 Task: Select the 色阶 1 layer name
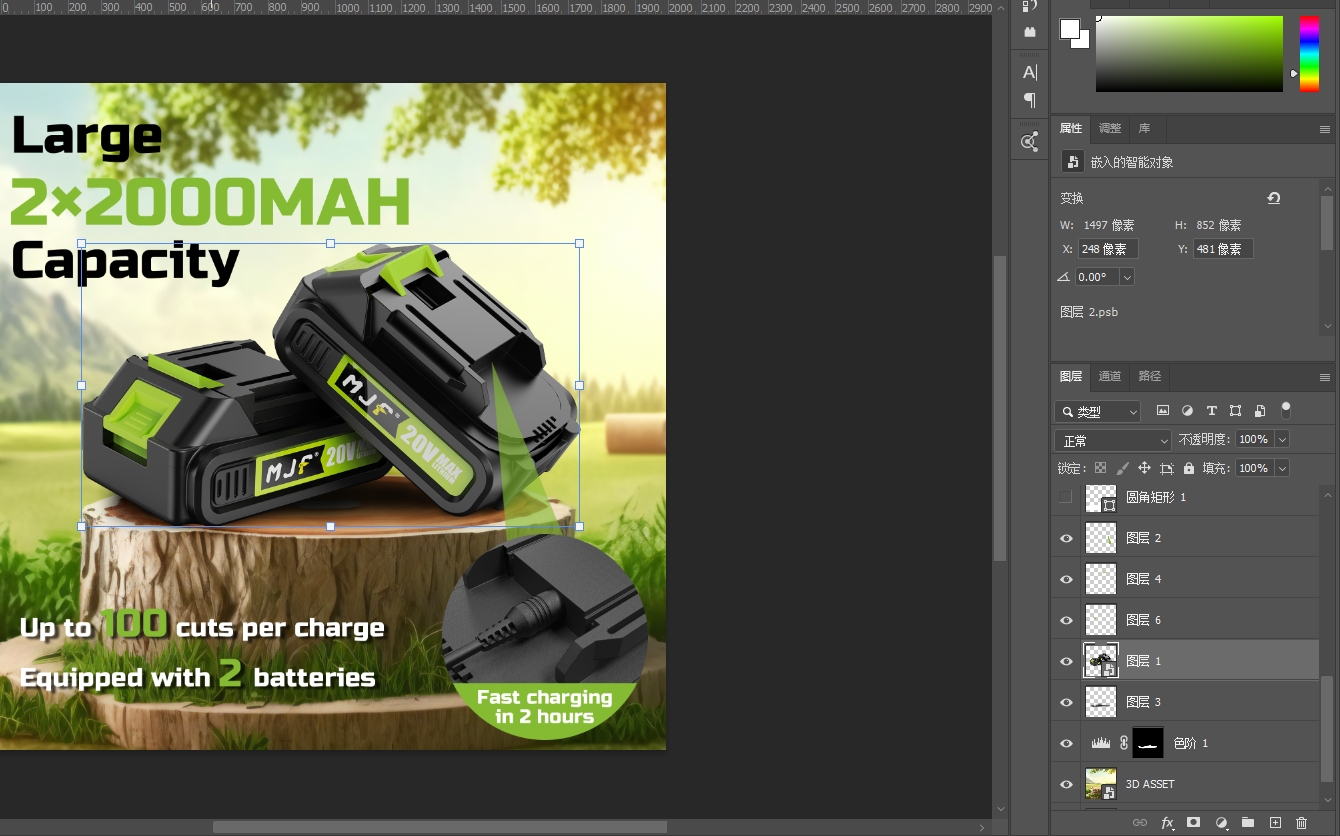click(1190, 743)
